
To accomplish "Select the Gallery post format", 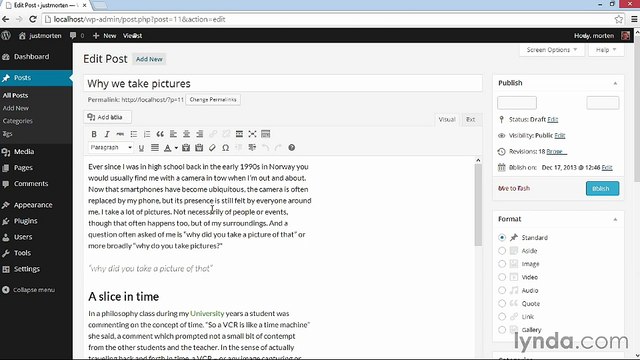I will click(502, 329).
